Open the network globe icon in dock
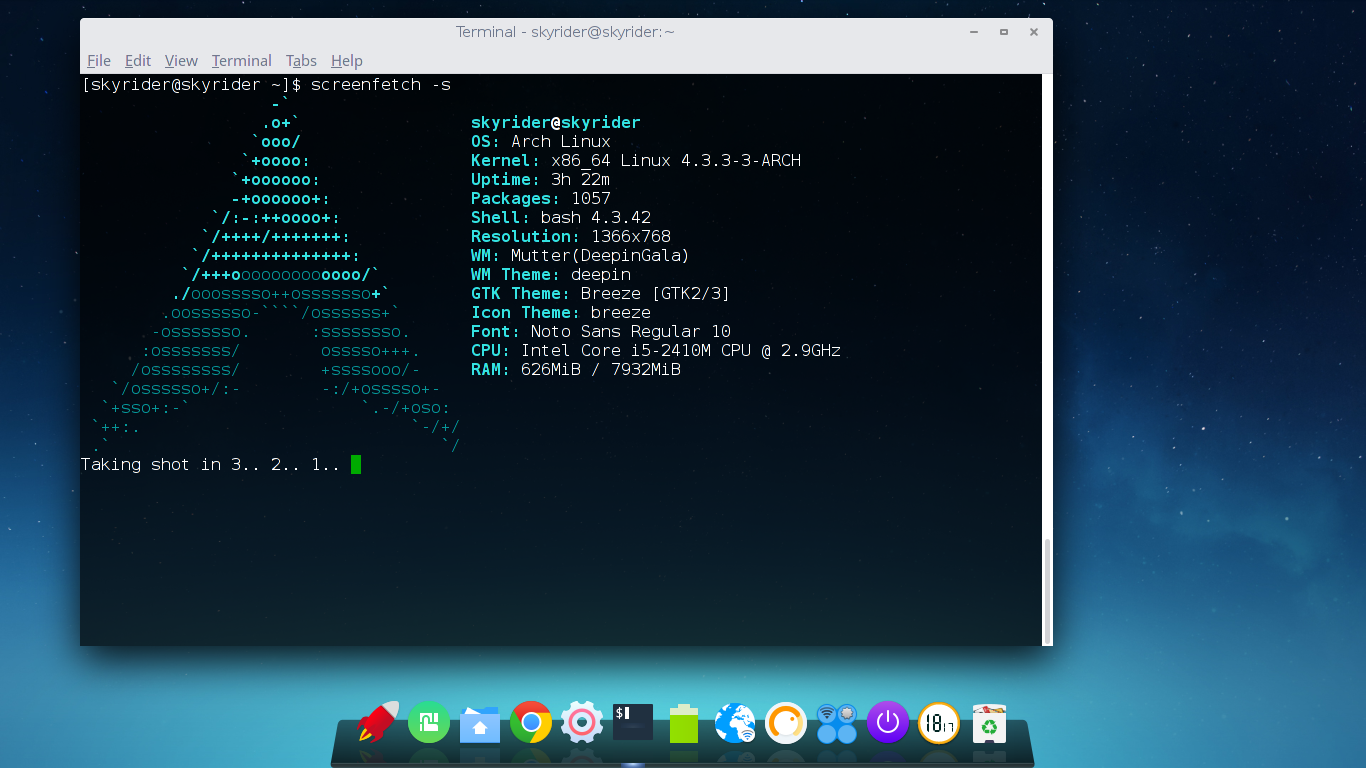Screen dimensions: 1366x768 pyautogui.click(x=735, y=723)
